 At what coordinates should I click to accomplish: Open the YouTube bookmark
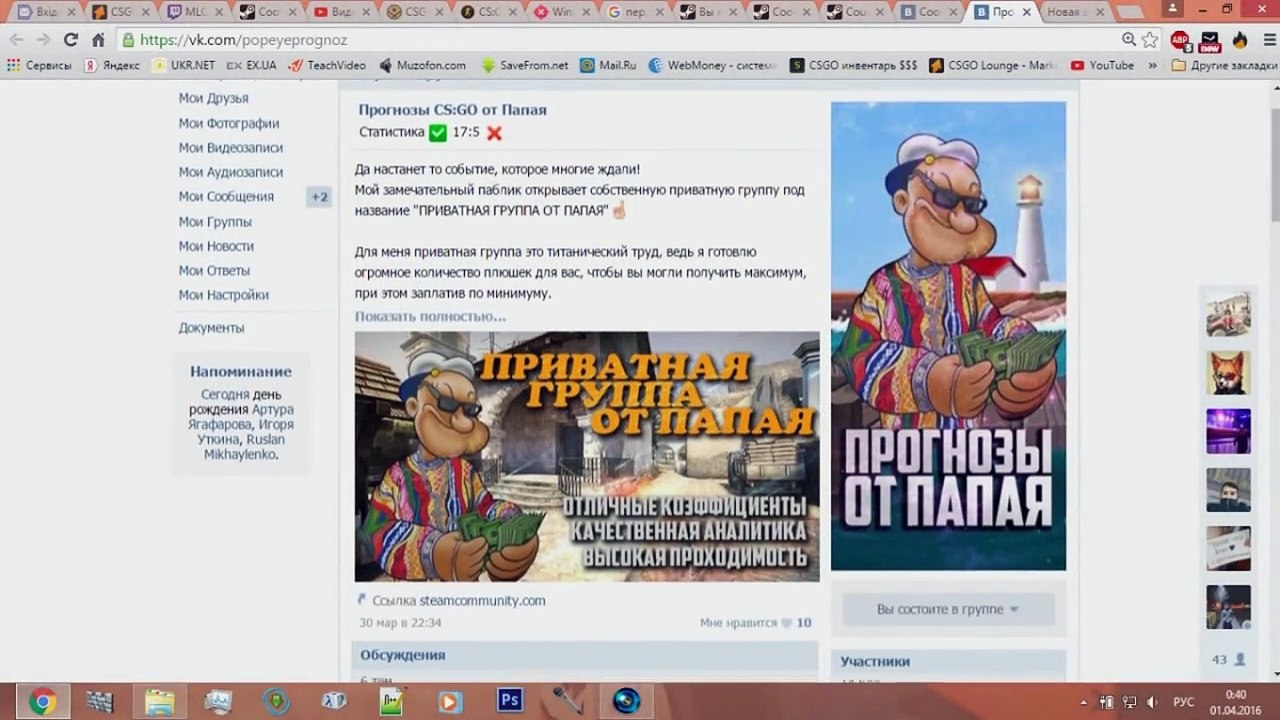1102,65
